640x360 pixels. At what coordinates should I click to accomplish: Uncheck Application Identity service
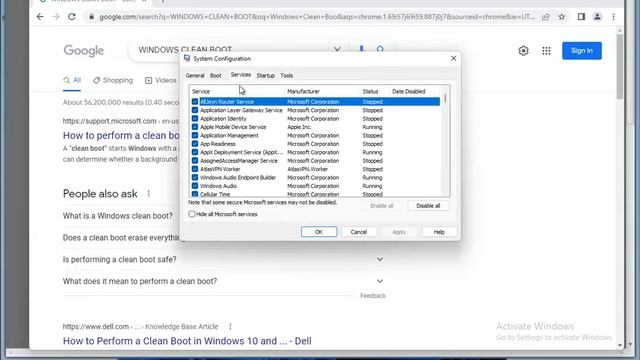195,119
